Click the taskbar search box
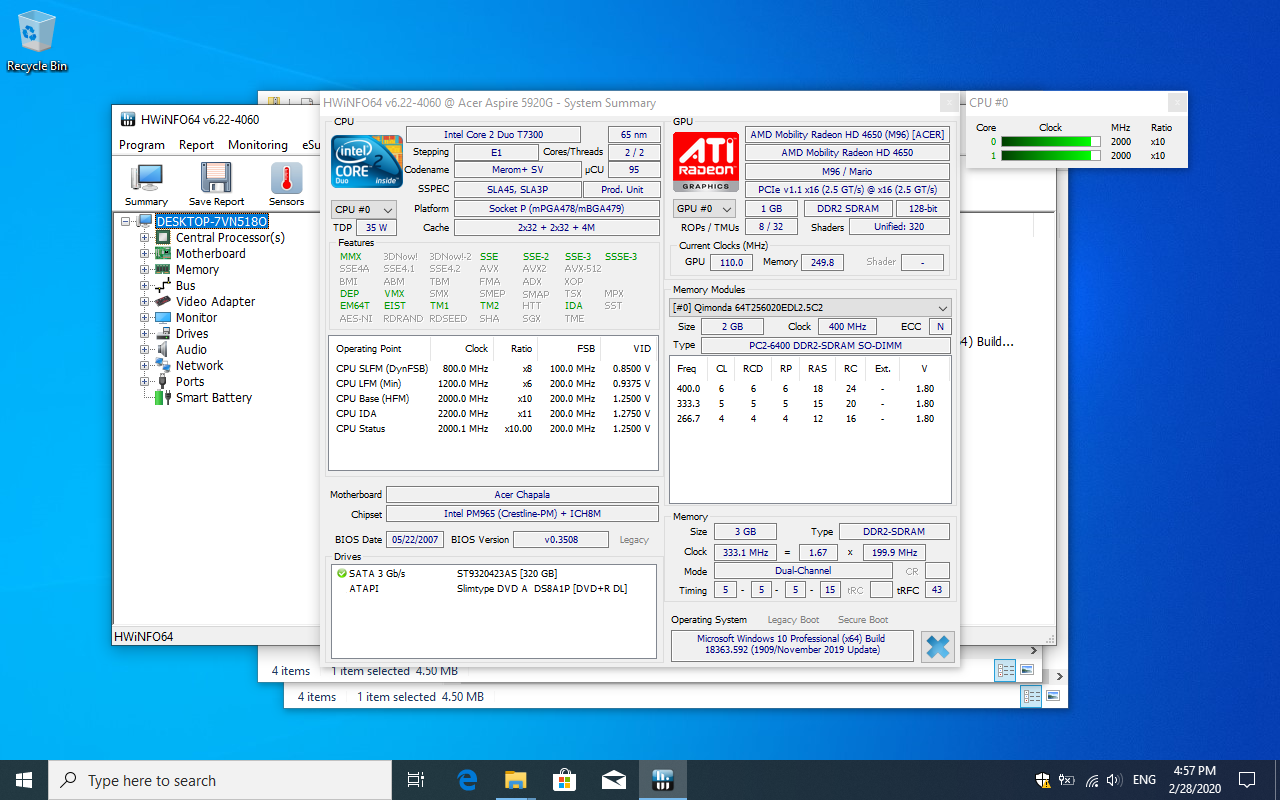 click(x=220, y=780)
